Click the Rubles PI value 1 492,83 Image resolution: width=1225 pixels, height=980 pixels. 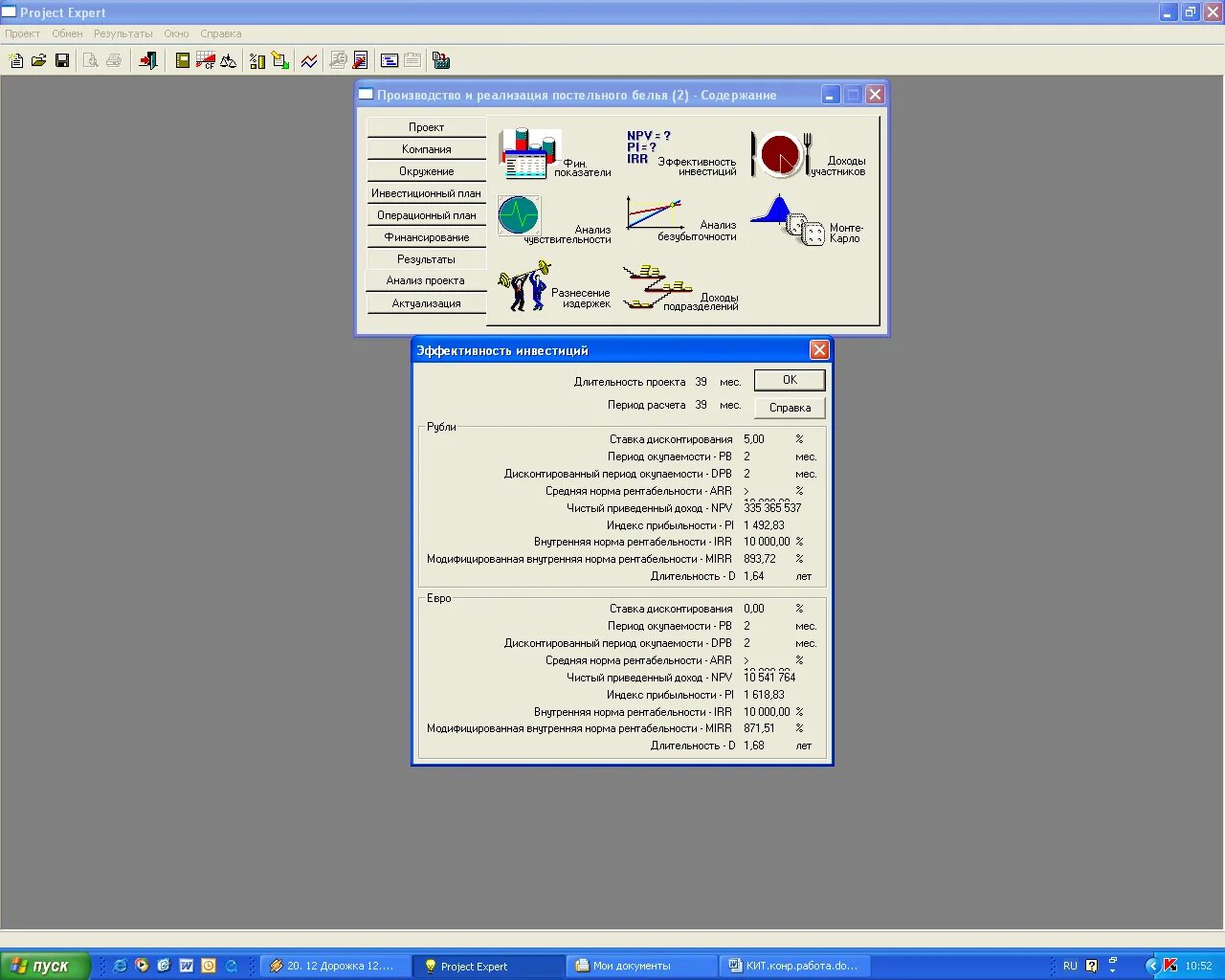[x=764, y=525]
